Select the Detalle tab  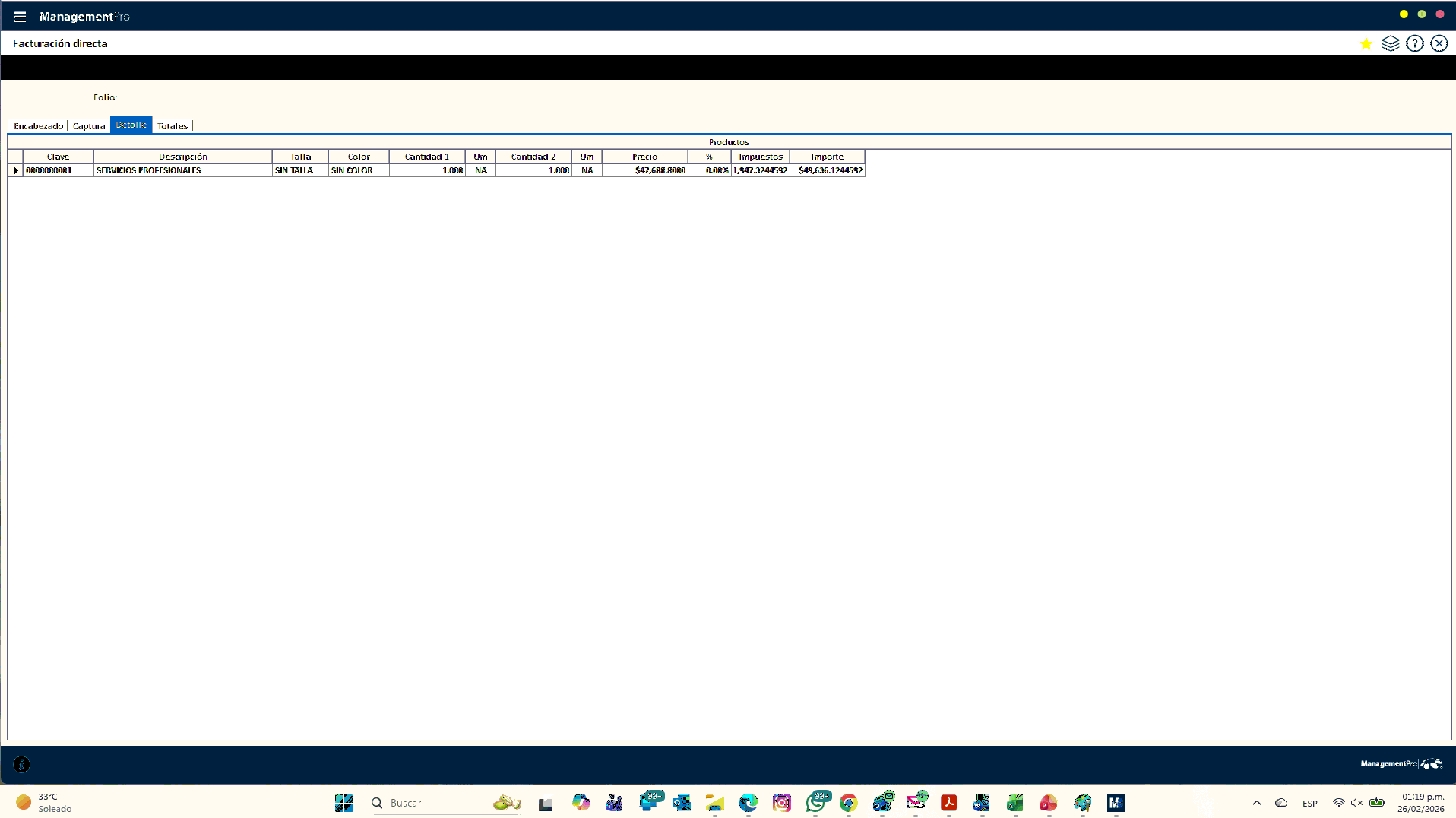[x=131, y=125]
